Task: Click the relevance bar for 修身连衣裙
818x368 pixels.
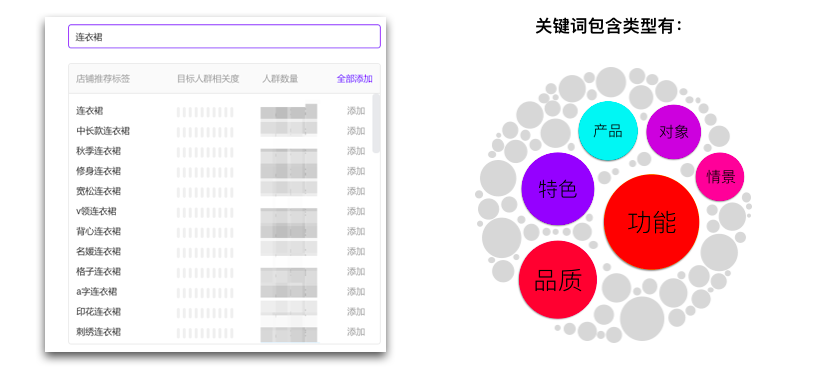Action: (x=205, y=172)
